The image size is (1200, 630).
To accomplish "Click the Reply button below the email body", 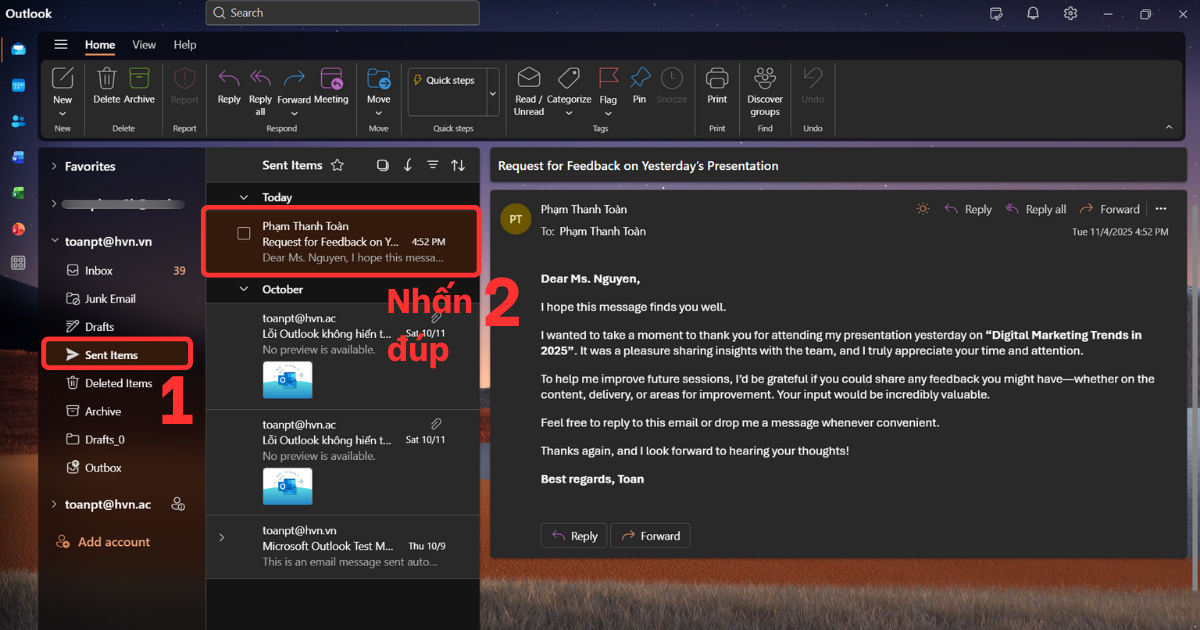I will [573, 535].
